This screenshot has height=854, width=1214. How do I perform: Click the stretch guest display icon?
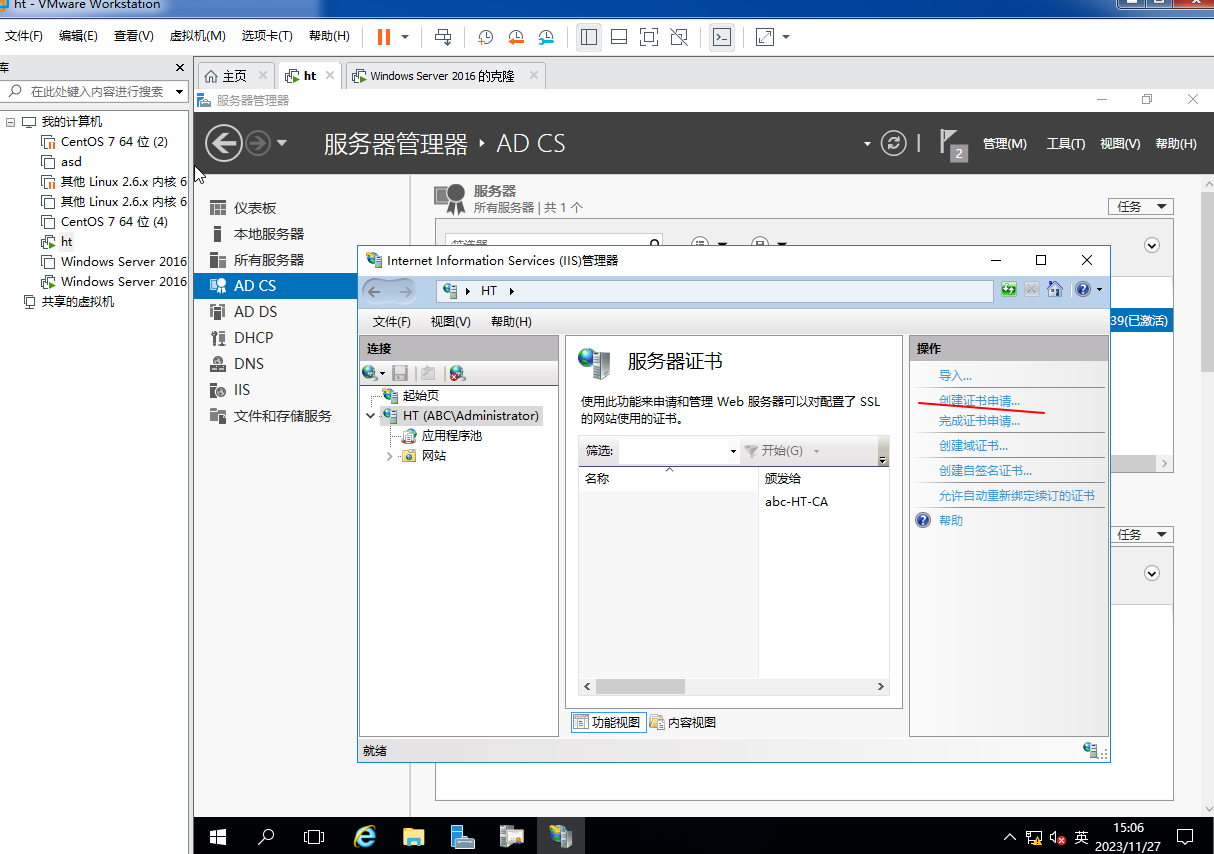point(765,37)
